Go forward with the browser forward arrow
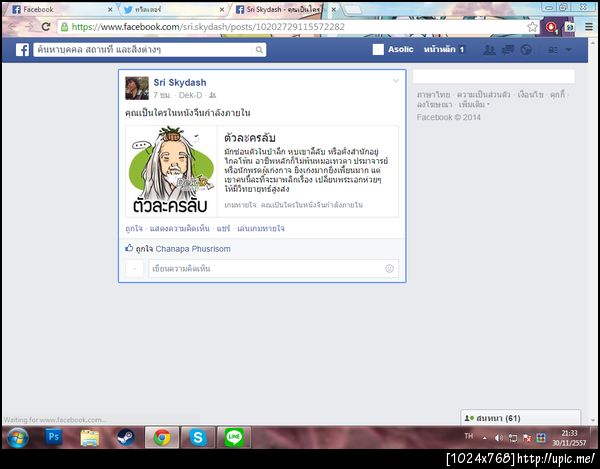 [29, 27]
